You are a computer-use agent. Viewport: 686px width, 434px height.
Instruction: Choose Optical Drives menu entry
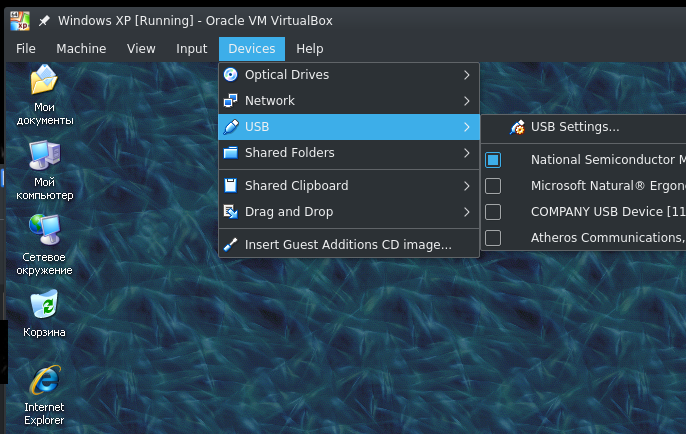[x=349, y=75]
